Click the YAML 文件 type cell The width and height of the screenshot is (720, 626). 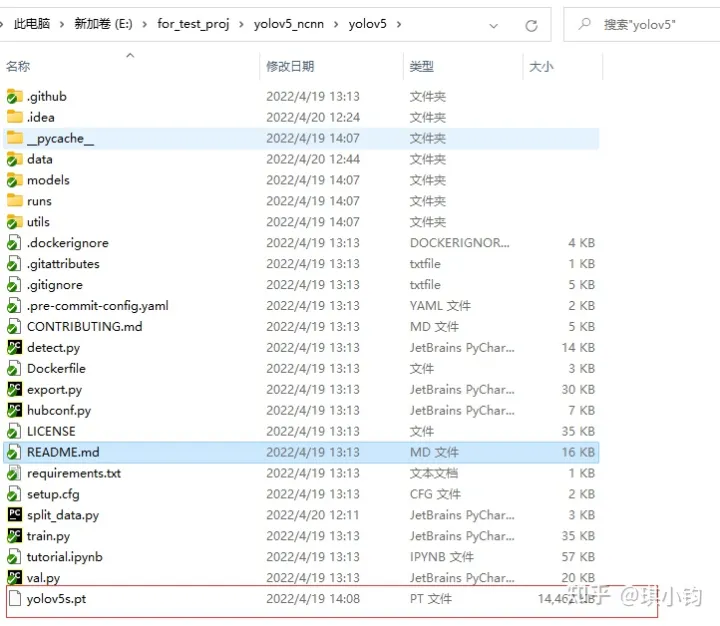[440, 306]
